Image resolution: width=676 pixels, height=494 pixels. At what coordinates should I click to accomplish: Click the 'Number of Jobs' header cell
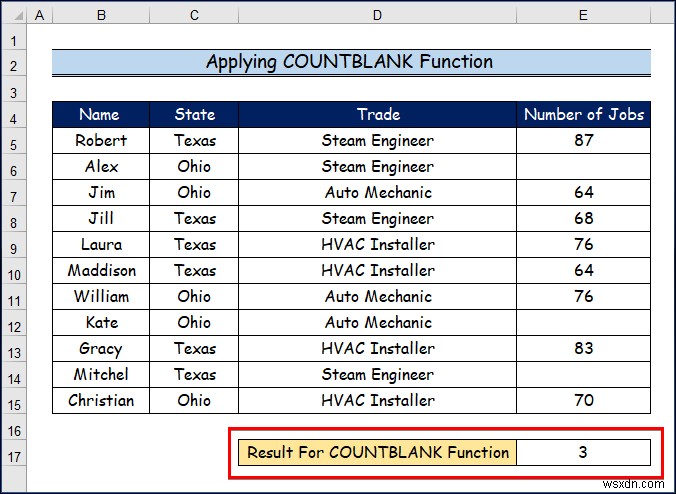click(x=584, y=115)
